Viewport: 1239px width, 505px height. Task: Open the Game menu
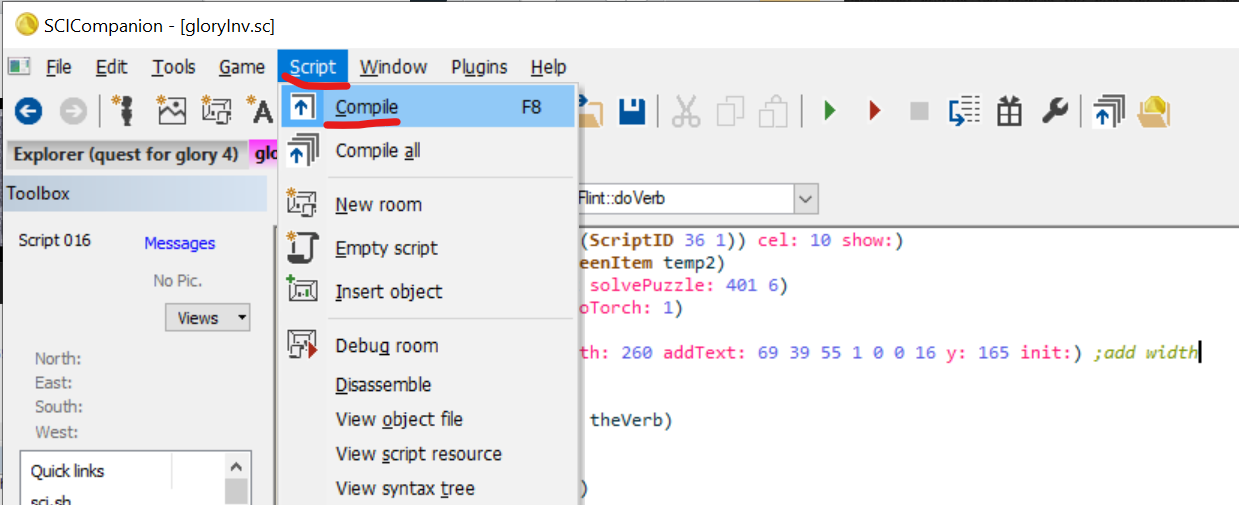point(242,67)
